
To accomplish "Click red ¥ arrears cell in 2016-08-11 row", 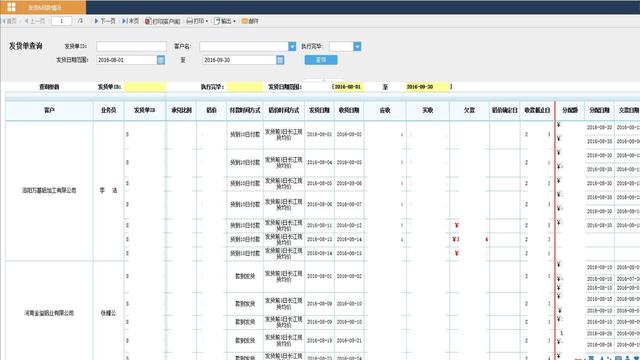I will pos(469,225).
